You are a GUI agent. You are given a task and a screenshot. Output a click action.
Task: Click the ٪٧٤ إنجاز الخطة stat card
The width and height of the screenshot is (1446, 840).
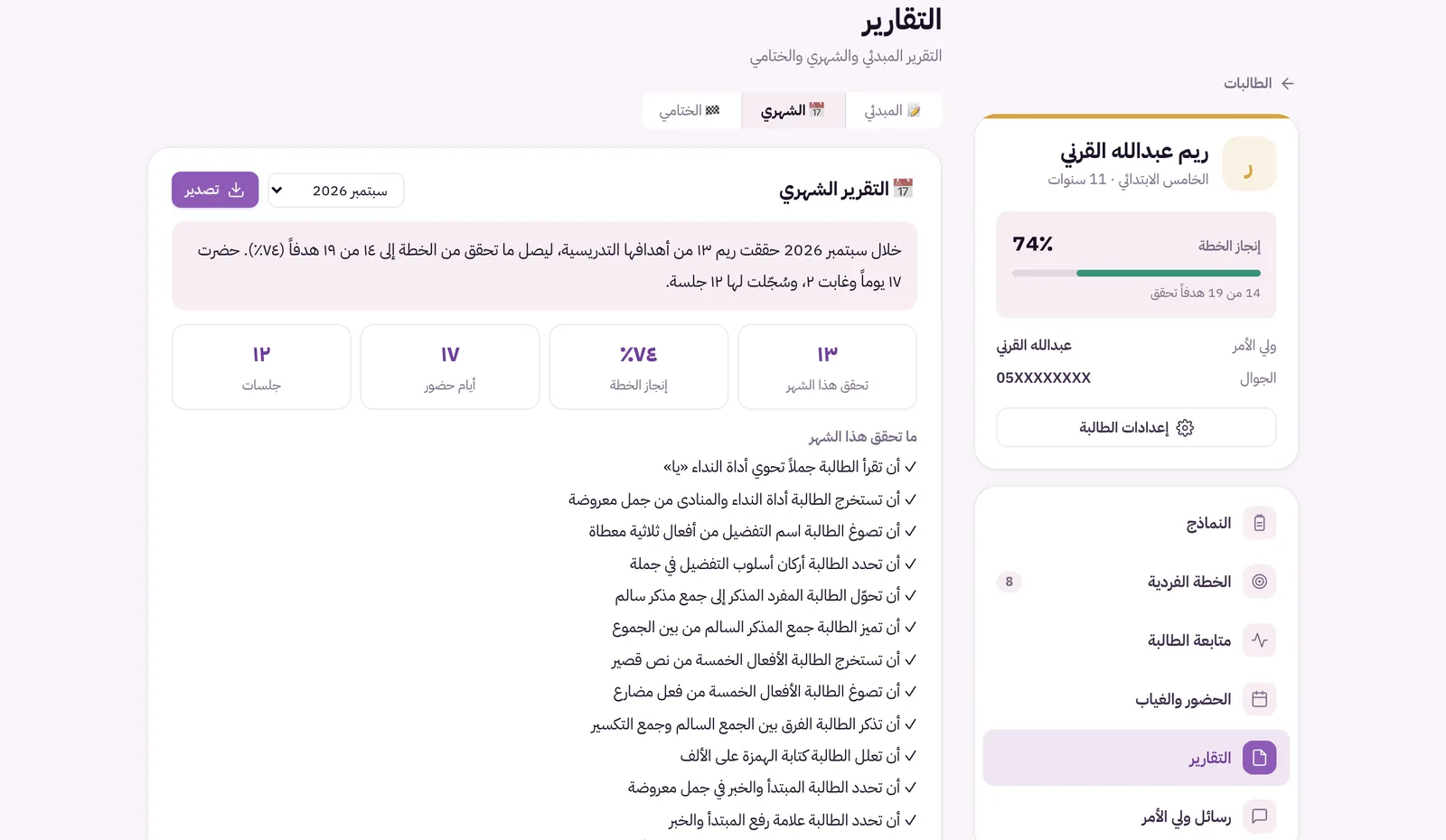[x=639, y=367]
